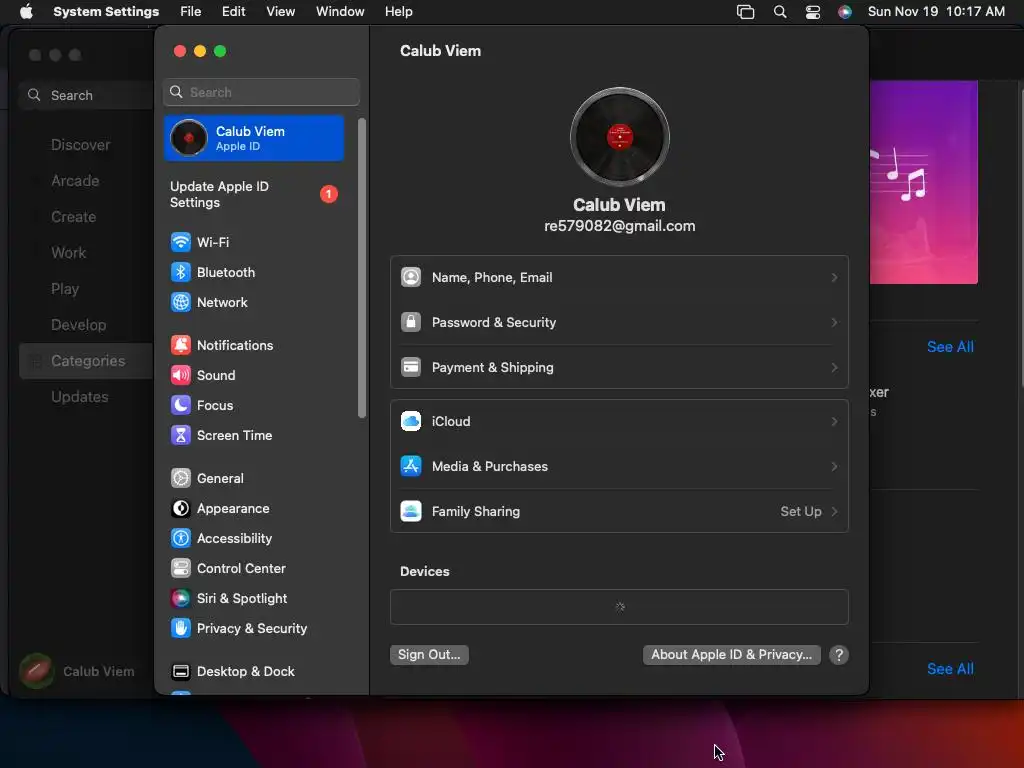This screenshot has width=1024, height=768.
Task: Expand the Name, Phone, Email chevron
Action: pos(835,278)
